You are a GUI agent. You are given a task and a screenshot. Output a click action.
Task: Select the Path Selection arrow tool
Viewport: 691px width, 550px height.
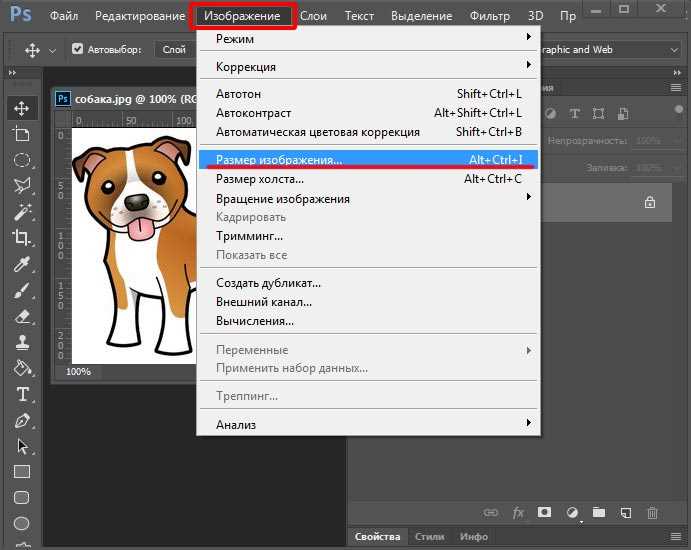[22, 446]
